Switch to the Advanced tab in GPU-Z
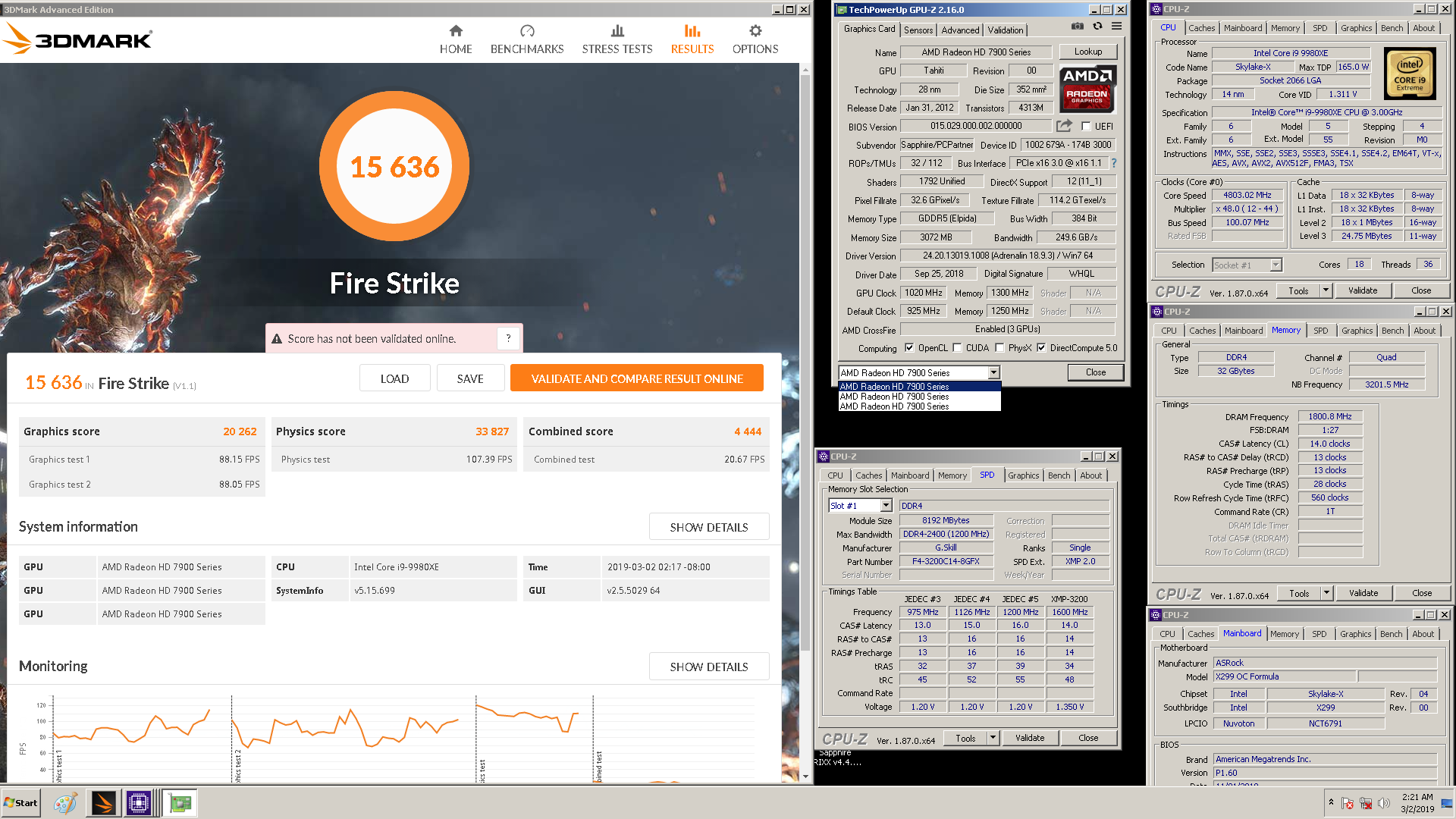The width and height of the screenshot is (1456, 819). click(x=960, y=30)
